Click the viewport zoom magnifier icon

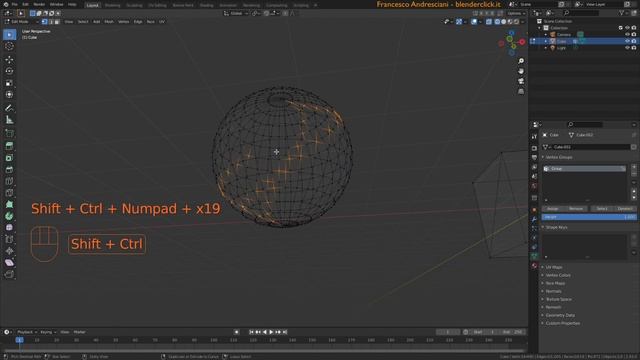pos(521,61)
